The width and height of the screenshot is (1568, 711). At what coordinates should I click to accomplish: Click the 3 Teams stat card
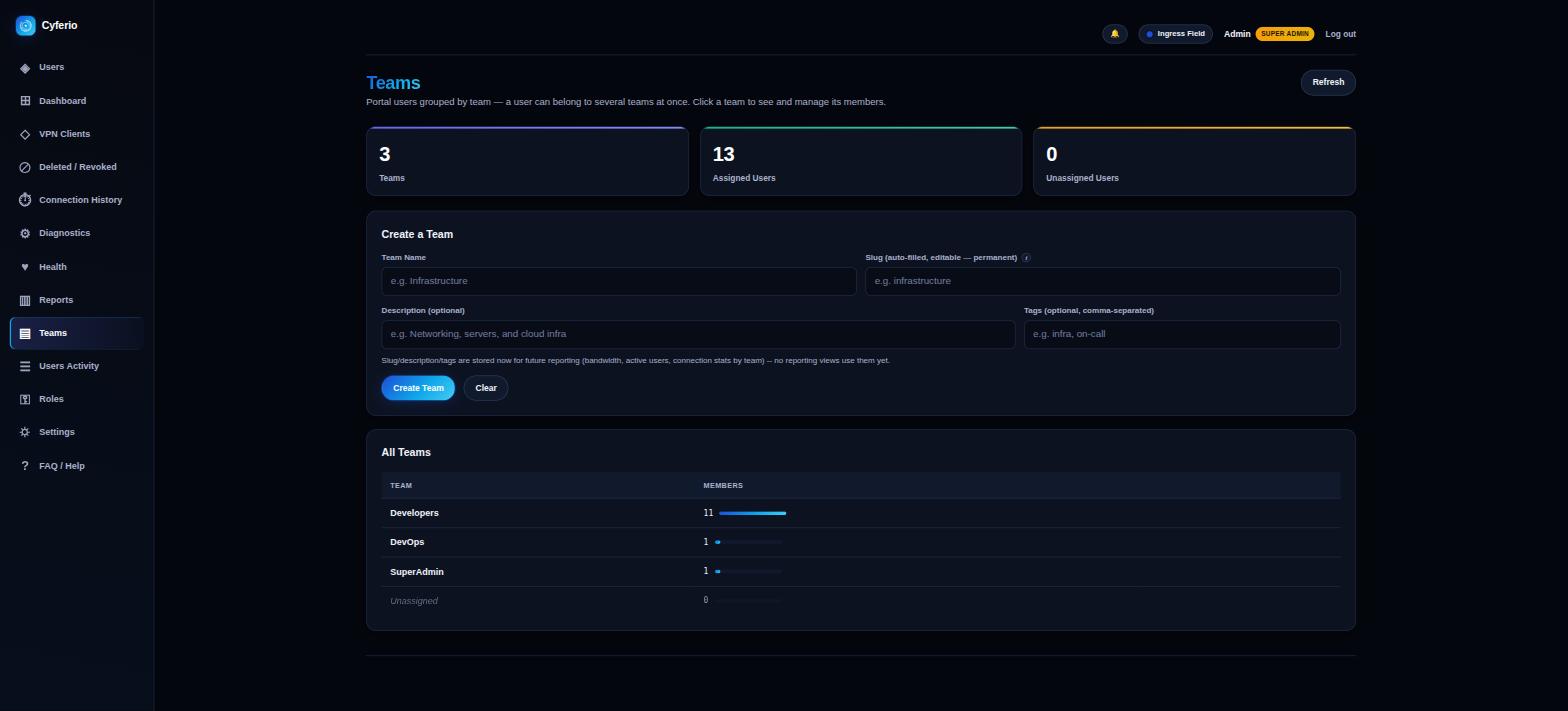point(527,161)
